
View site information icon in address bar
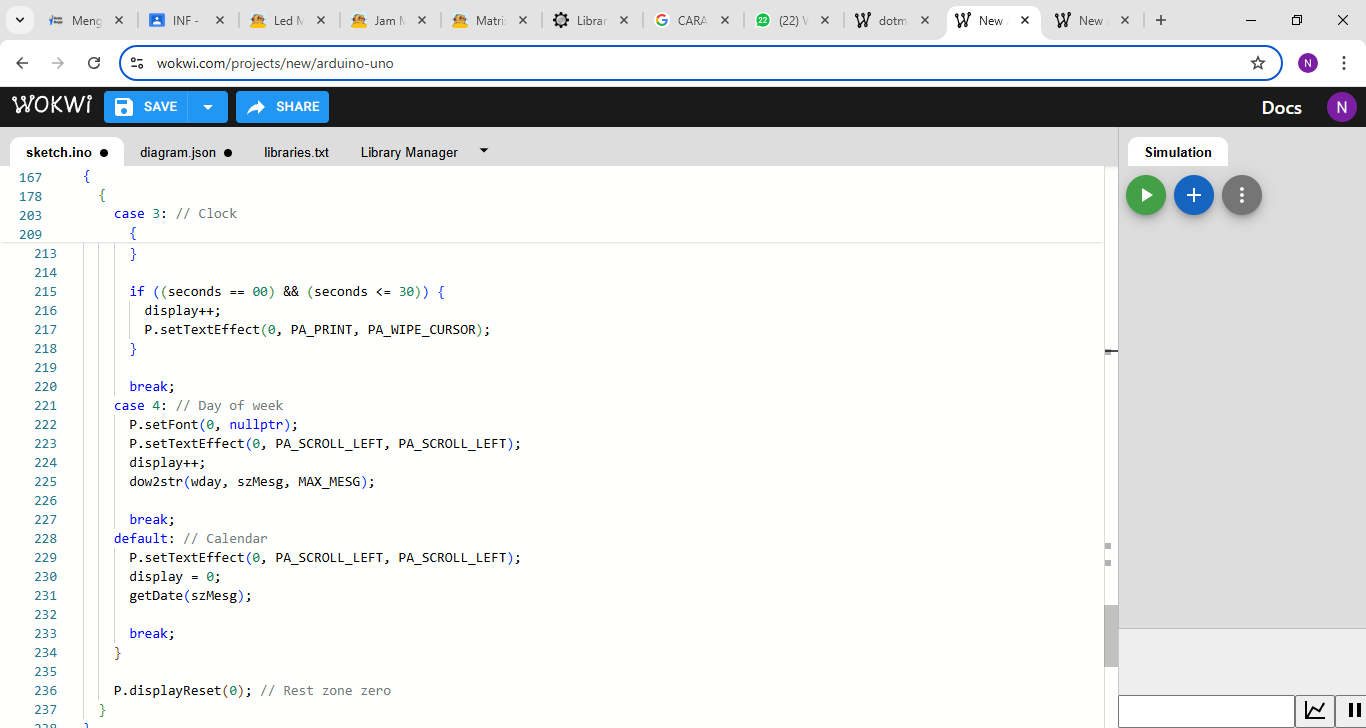pos(138,63)
